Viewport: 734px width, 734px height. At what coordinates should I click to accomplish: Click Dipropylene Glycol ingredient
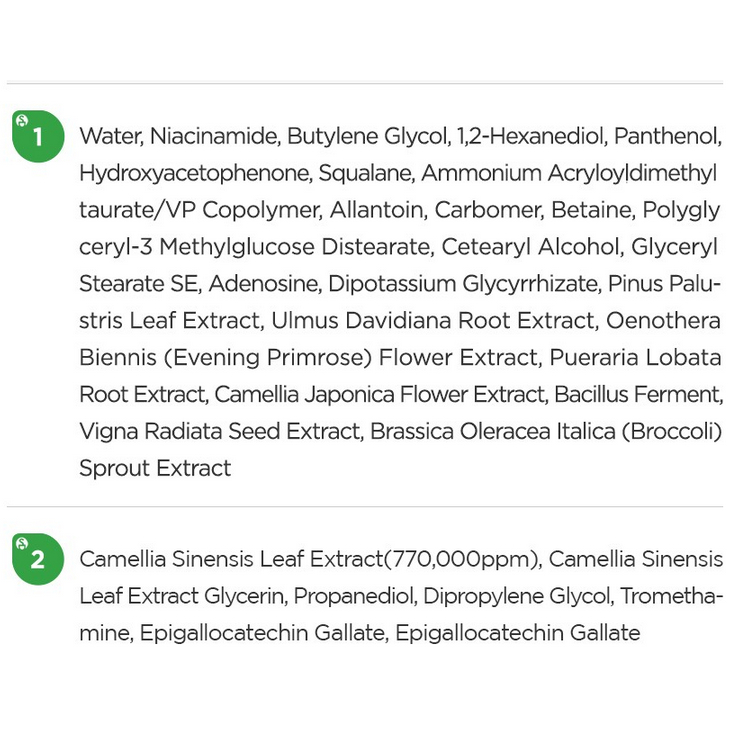tap(519, 596)
